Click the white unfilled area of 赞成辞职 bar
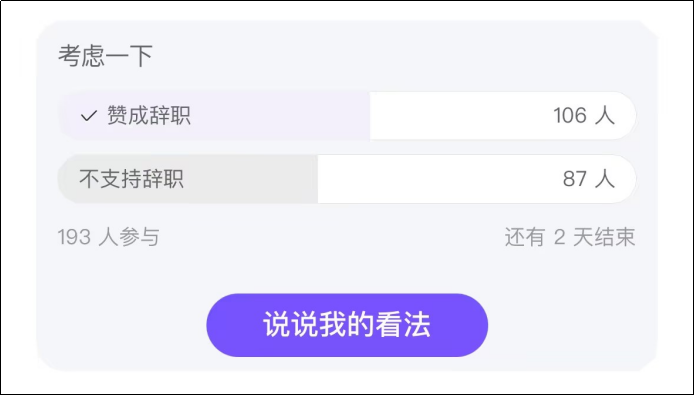This screenshot has width=695, height=396. point(461,116)
